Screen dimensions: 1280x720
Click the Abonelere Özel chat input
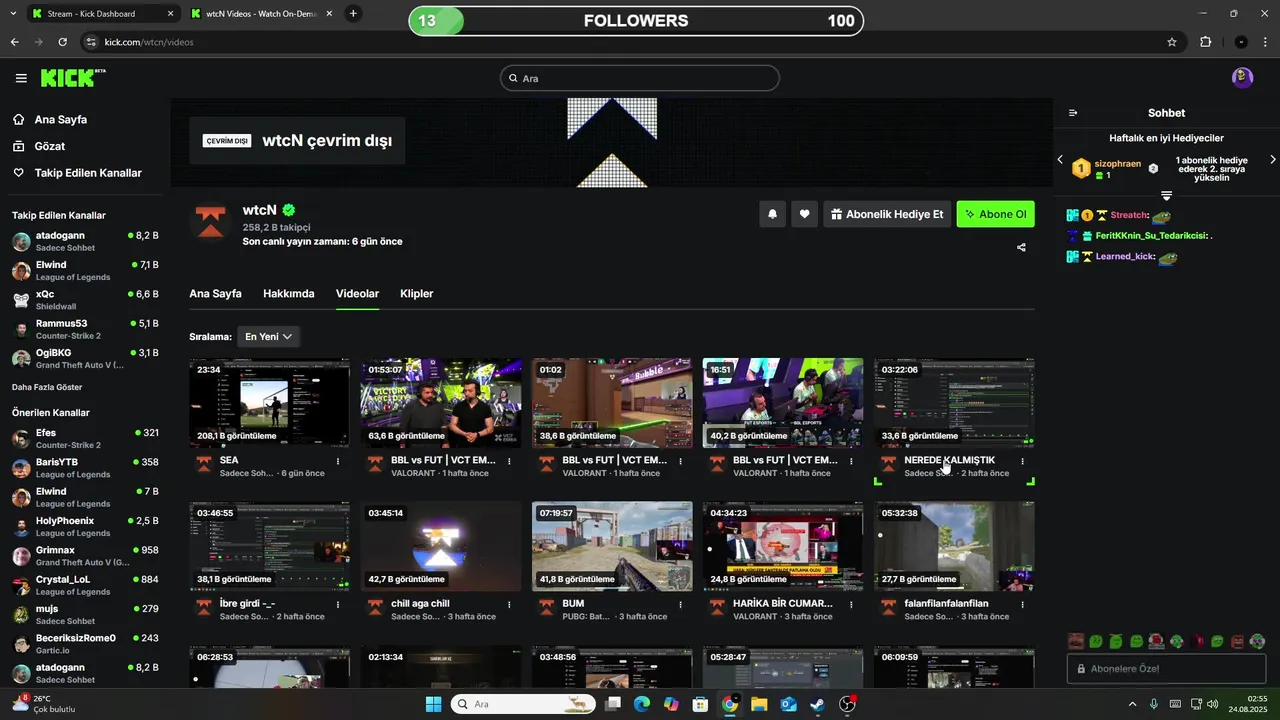pyautogui.click(x=1166, y=669)
